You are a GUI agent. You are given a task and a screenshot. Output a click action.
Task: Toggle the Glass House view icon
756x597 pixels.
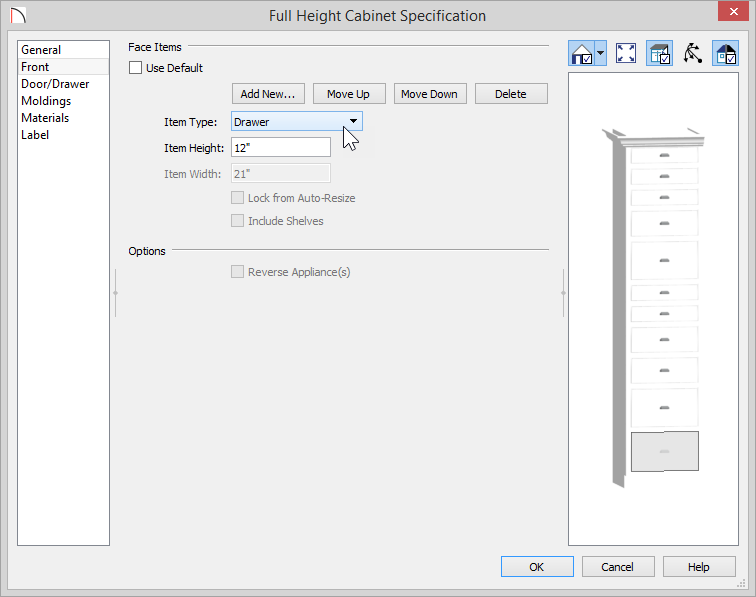click(x=659, y=54)
